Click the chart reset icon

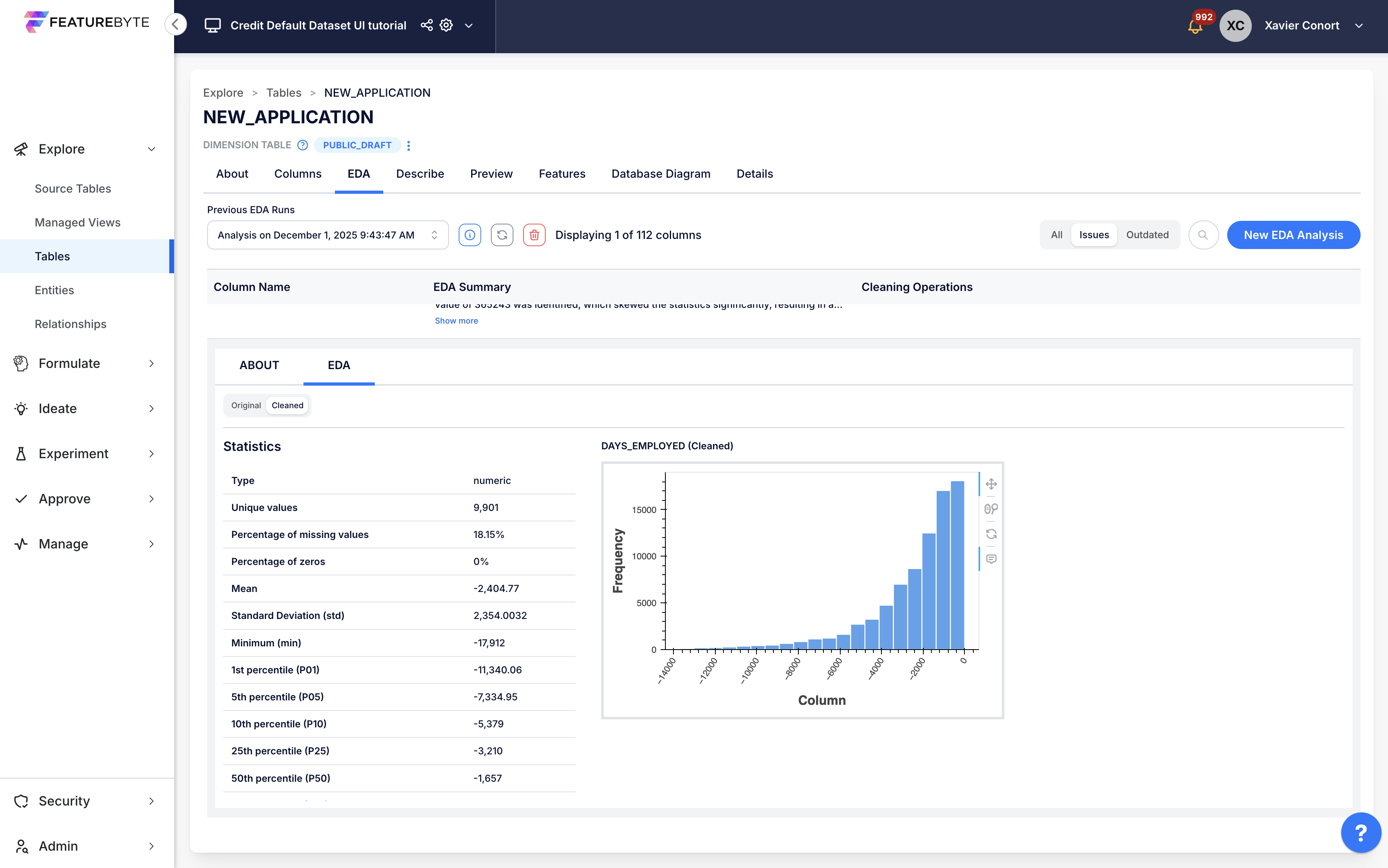point(991,534)
